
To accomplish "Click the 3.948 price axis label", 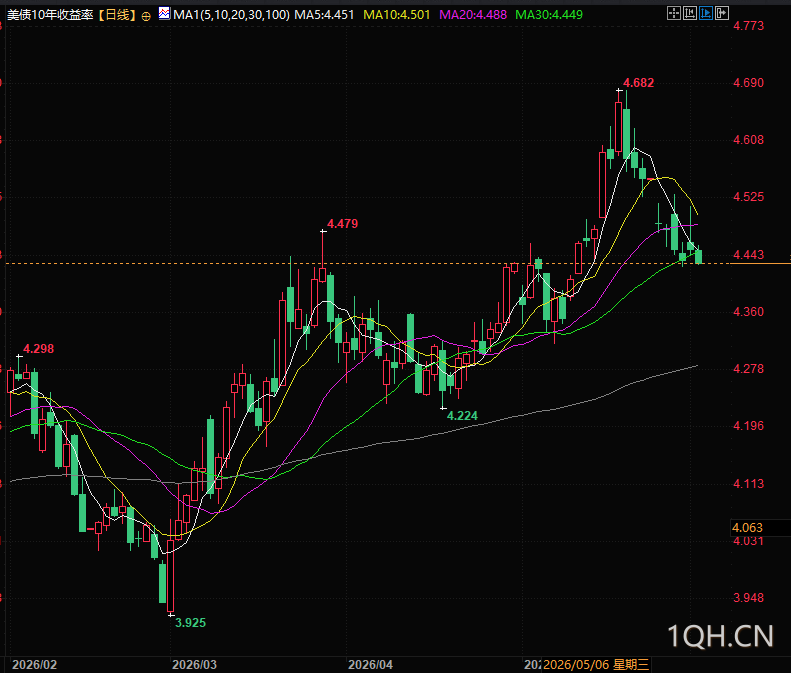I will (749, 598).
